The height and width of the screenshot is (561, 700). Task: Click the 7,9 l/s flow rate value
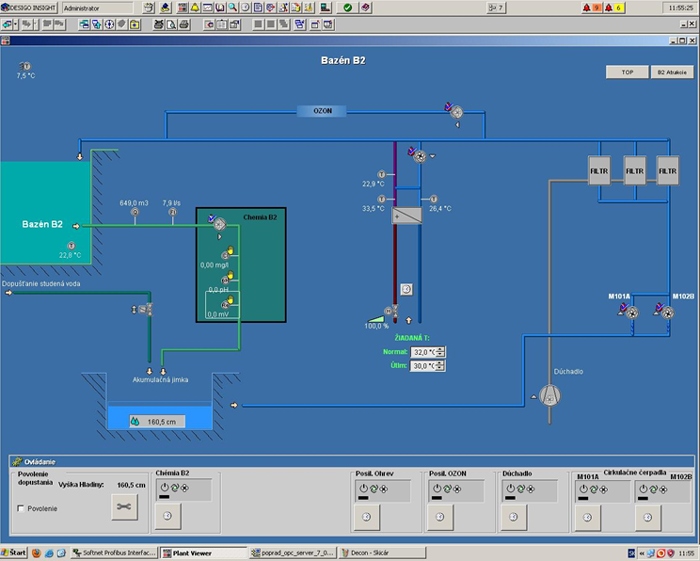(171, 203)
